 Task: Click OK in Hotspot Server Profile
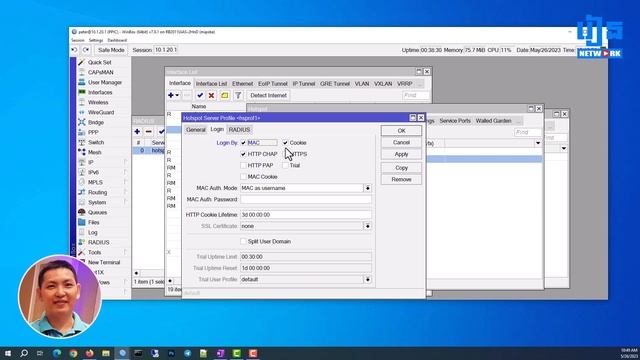[x=401, y=131]
